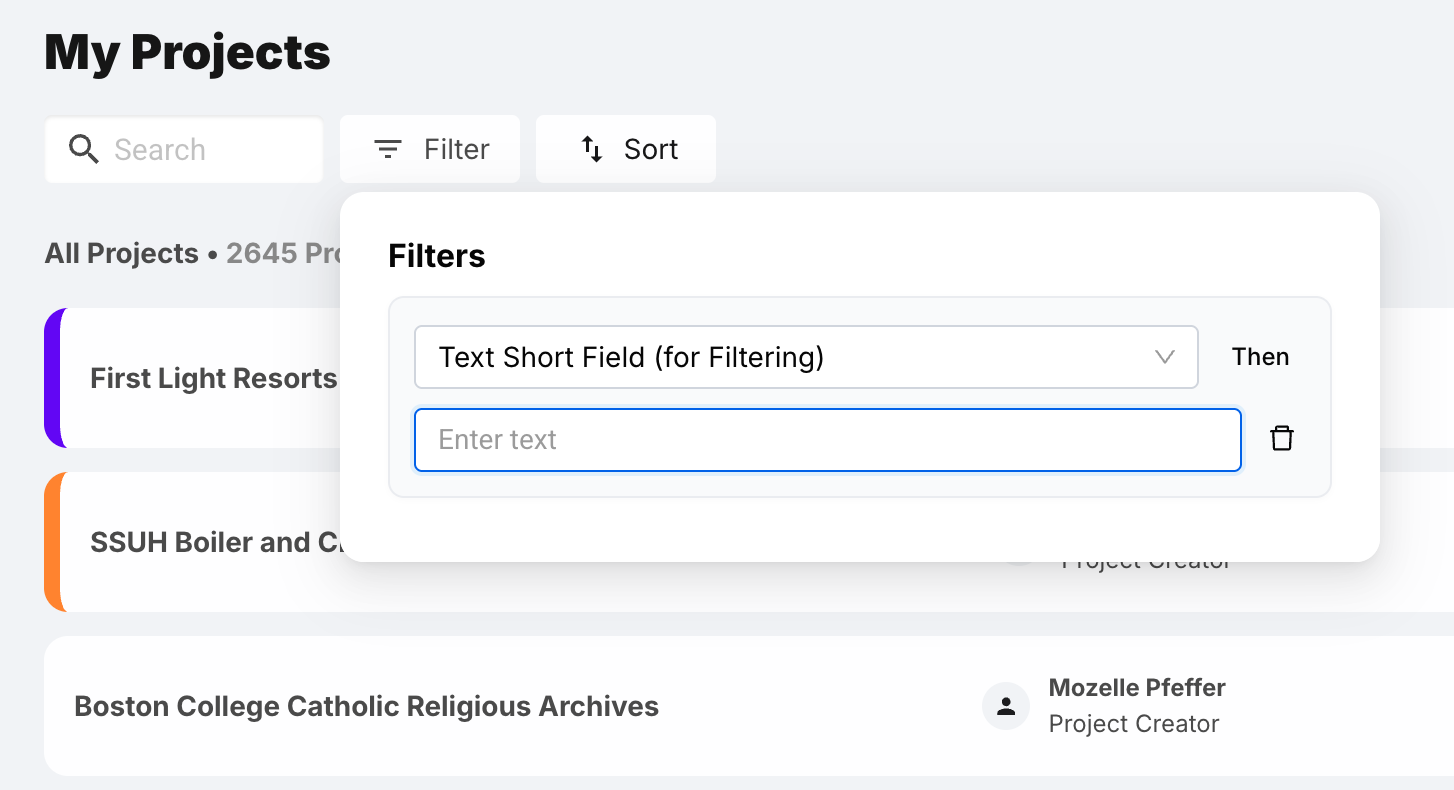The height and width of the screenshot is (790, 1454).
Task: Open Boston College Catholic Religious Archives project
Action: [366, 707]
